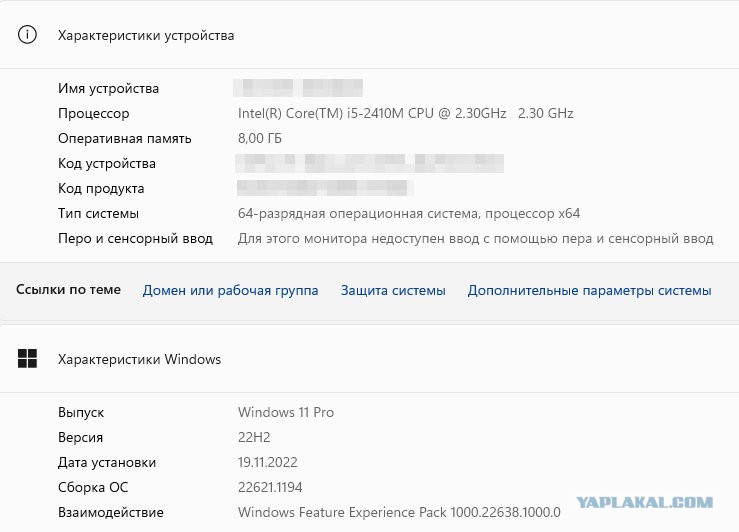739x532 pixels.
Task: Click the blurred device ID value
Action: [370, 163]
